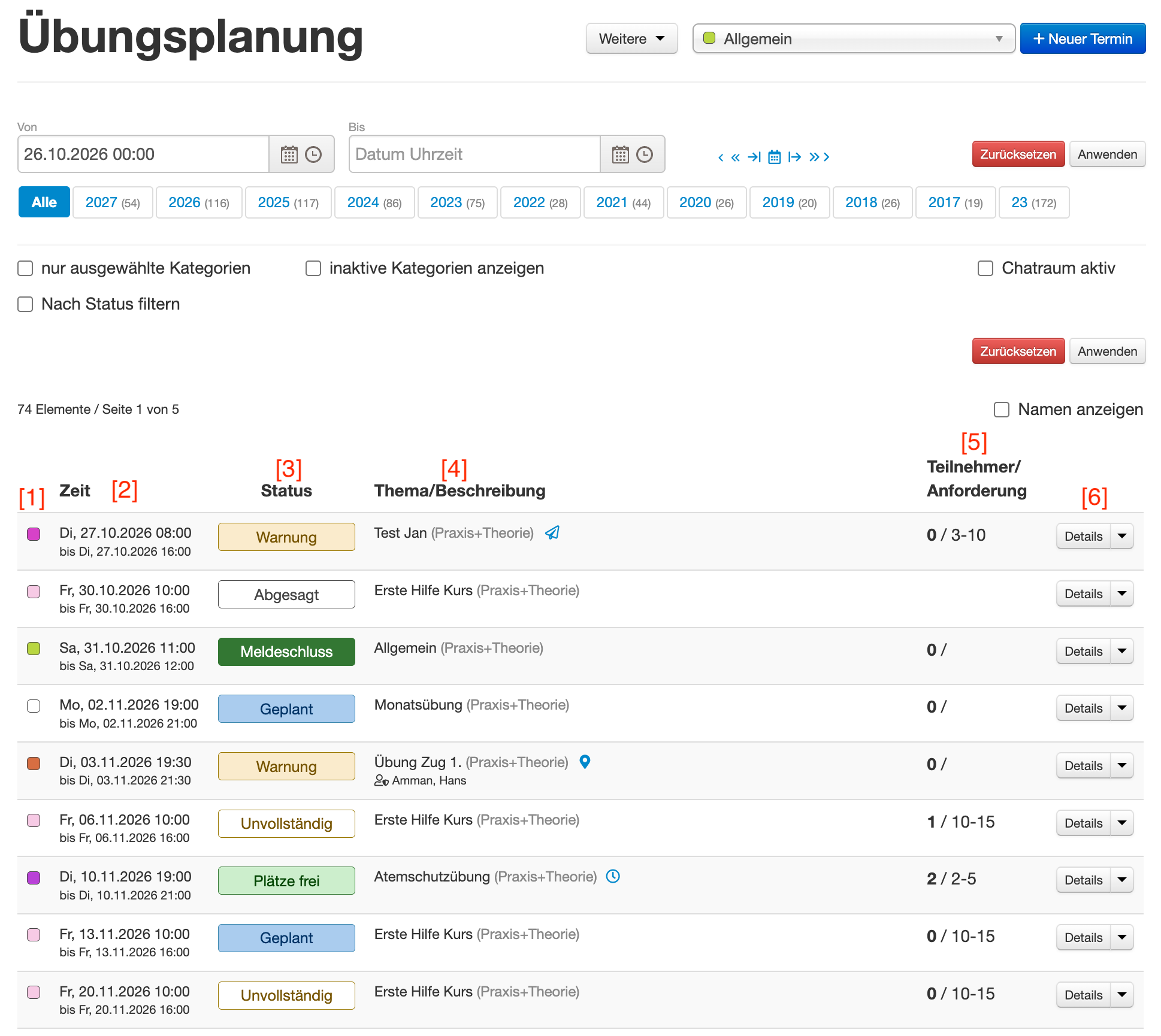Toggle the 'Chatraum aktiv' checkbox
1161x1036 pixels.
coord(985,268)
